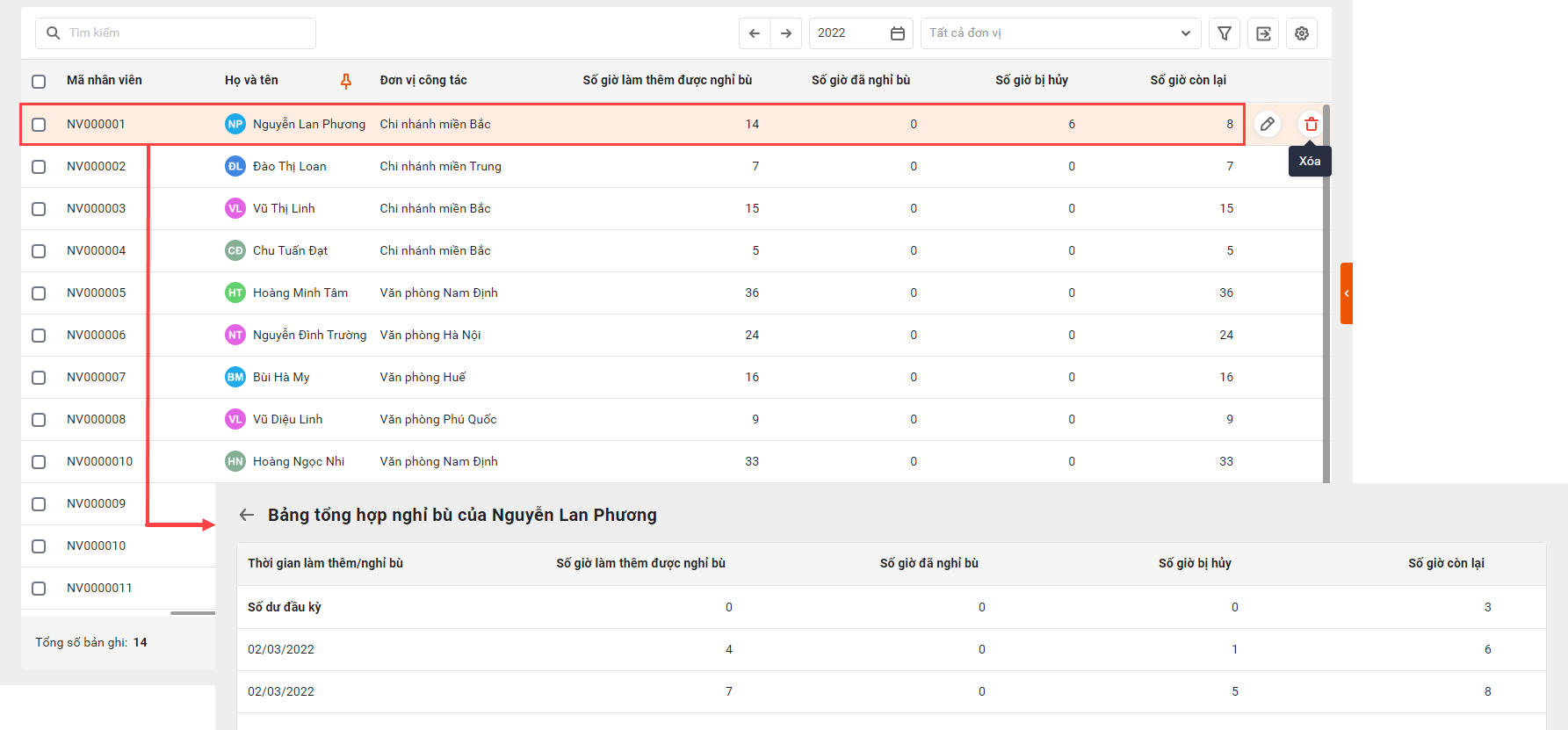Screen dimensions: 1568x730
Task: Click the previous year arrow button
Action: [755, 33]
